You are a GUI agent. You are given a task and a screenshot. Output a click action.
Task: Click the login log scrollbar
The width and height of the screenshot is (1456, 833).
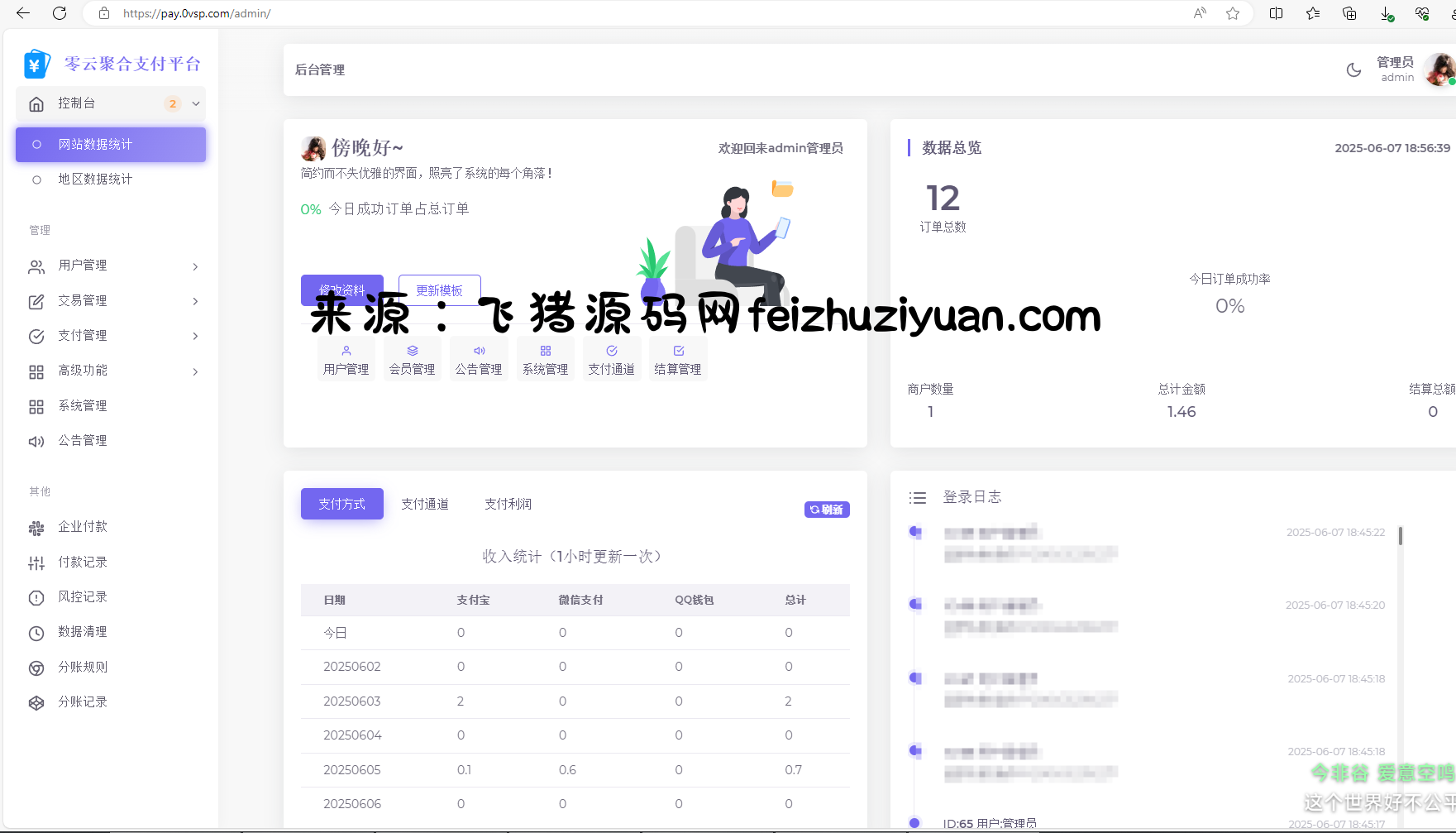click(x=1400, y=536)
